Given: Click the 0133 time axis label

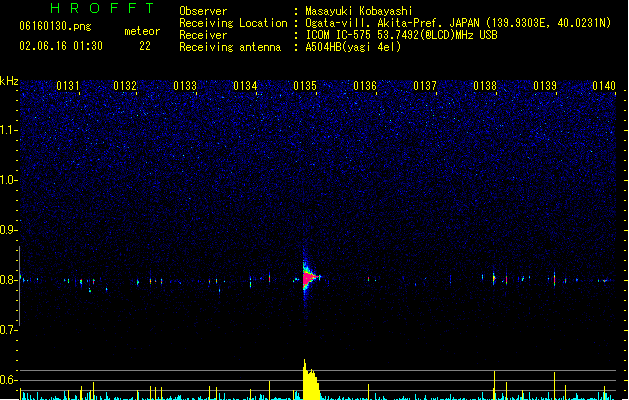Looking at the screenshot, I should click(185, 86).
